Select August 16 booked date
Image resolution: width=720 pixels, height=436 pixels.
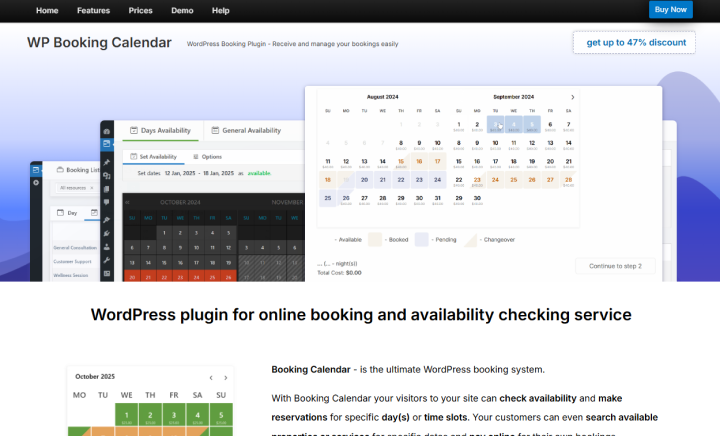coord(419,162)
